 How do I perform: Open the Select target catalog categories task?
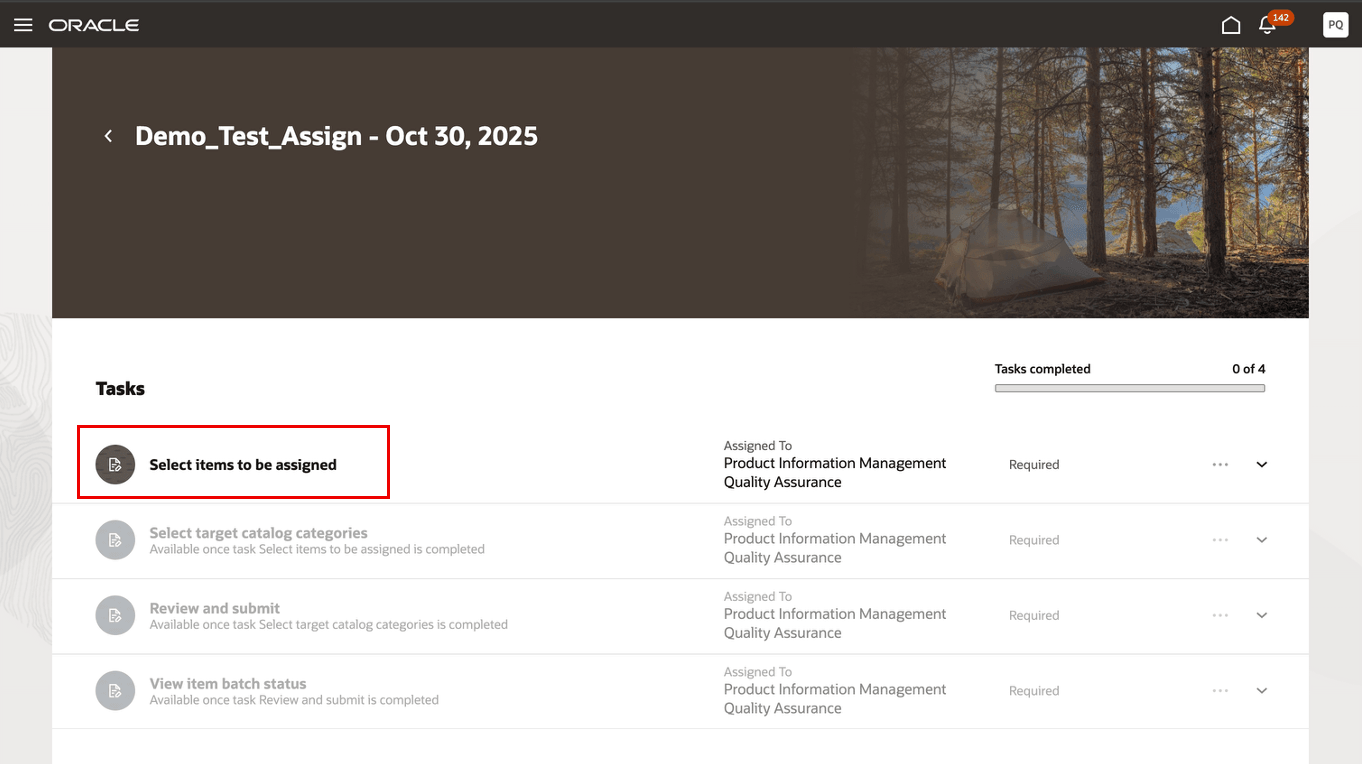coord(259,533)
